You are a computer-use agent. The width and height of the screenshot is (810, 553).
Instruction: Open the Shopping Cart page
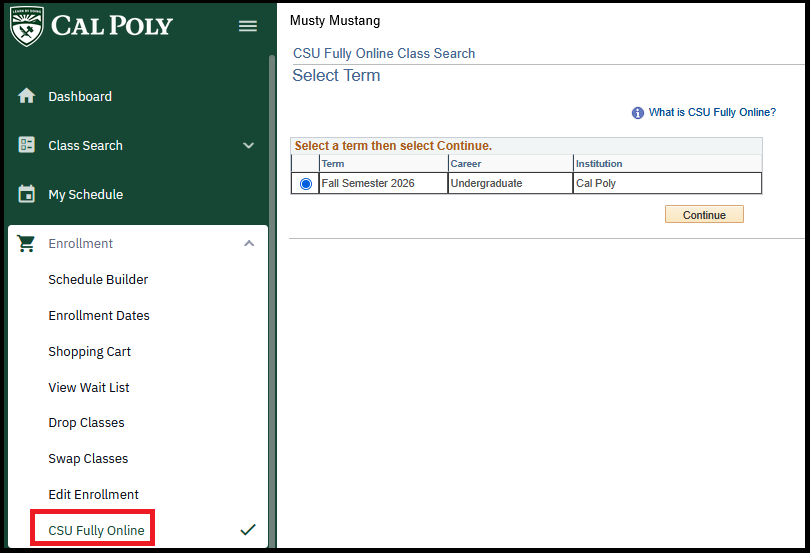[x=89, y=352]
